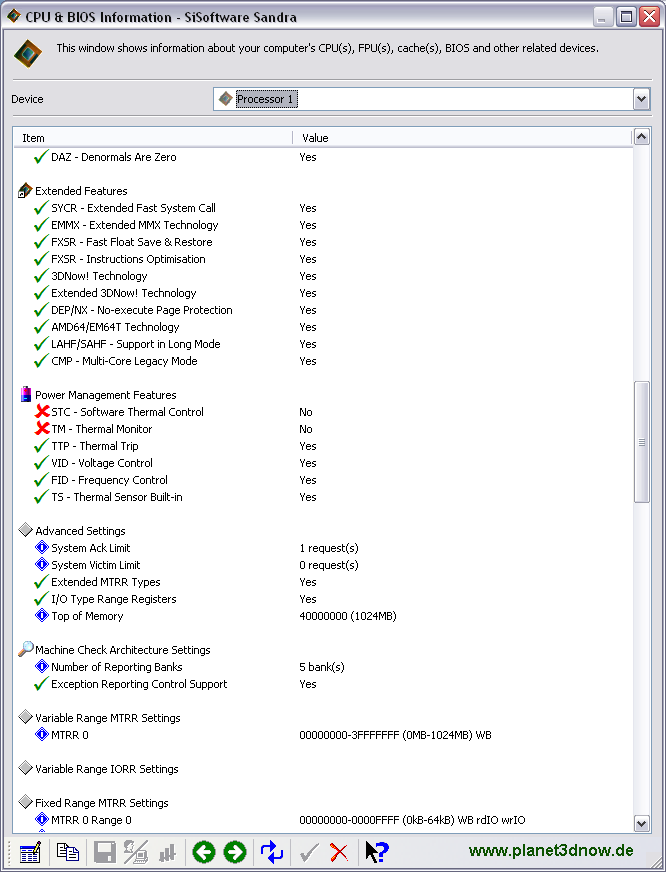Activate the What's This help cursor icon
The image size is (666, 872).
point(377,852)
